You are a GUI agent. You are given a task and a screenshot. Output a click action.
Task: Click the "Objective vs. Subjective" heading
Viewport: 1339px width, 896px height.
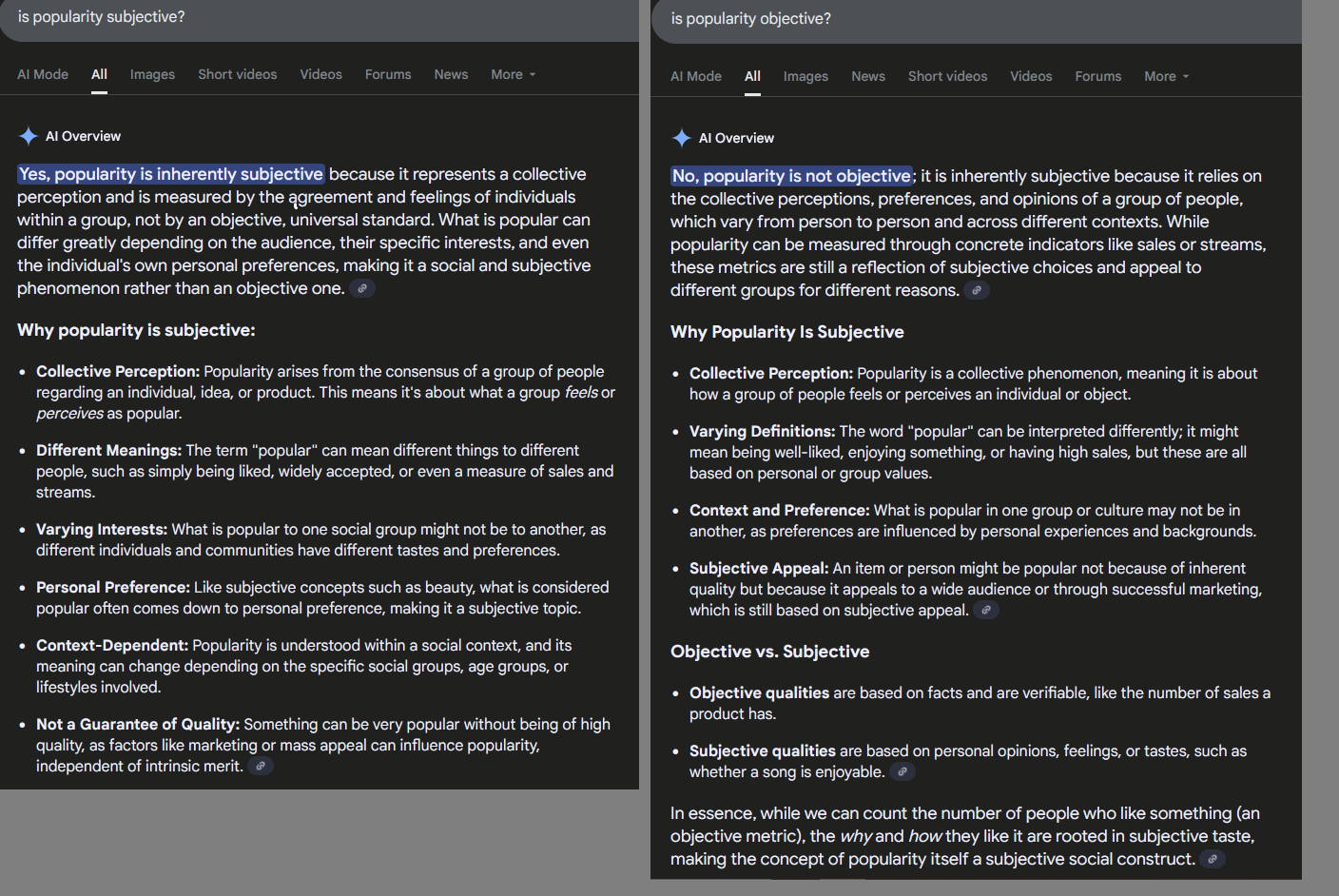coord(770,652)
